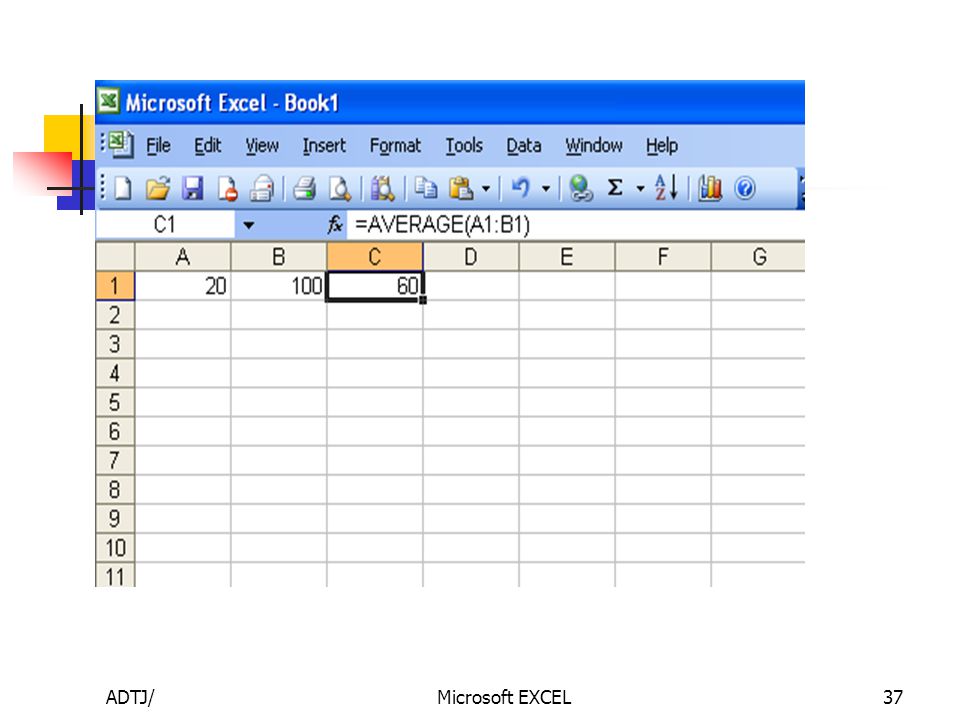This screenshot has width=960, height=720.
Task: Click the Excel icon in title bar
Action: point(109,100)
